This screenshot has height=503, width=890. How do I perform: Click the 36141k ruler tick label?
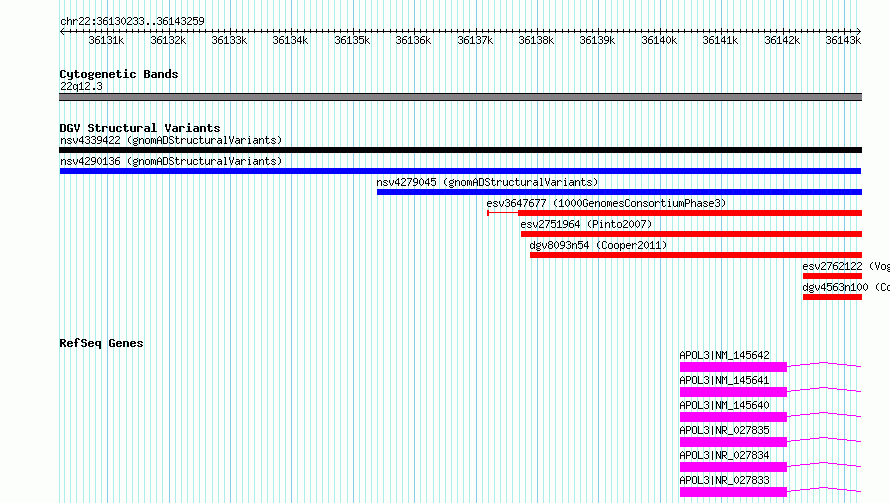(x=720, y=40)
